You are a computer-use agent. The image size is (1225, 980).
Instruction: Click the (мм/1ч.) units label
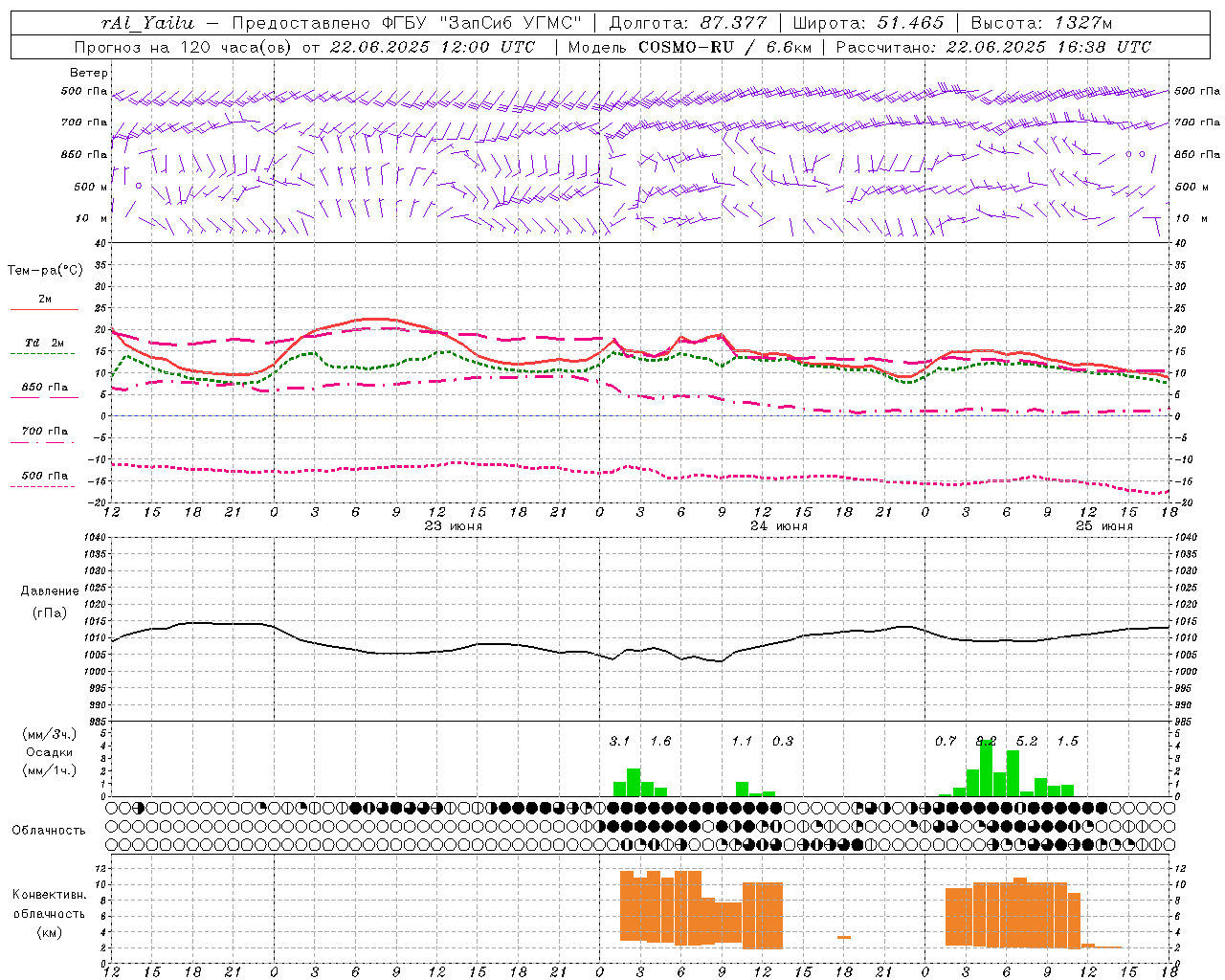(x=50, y=770)
